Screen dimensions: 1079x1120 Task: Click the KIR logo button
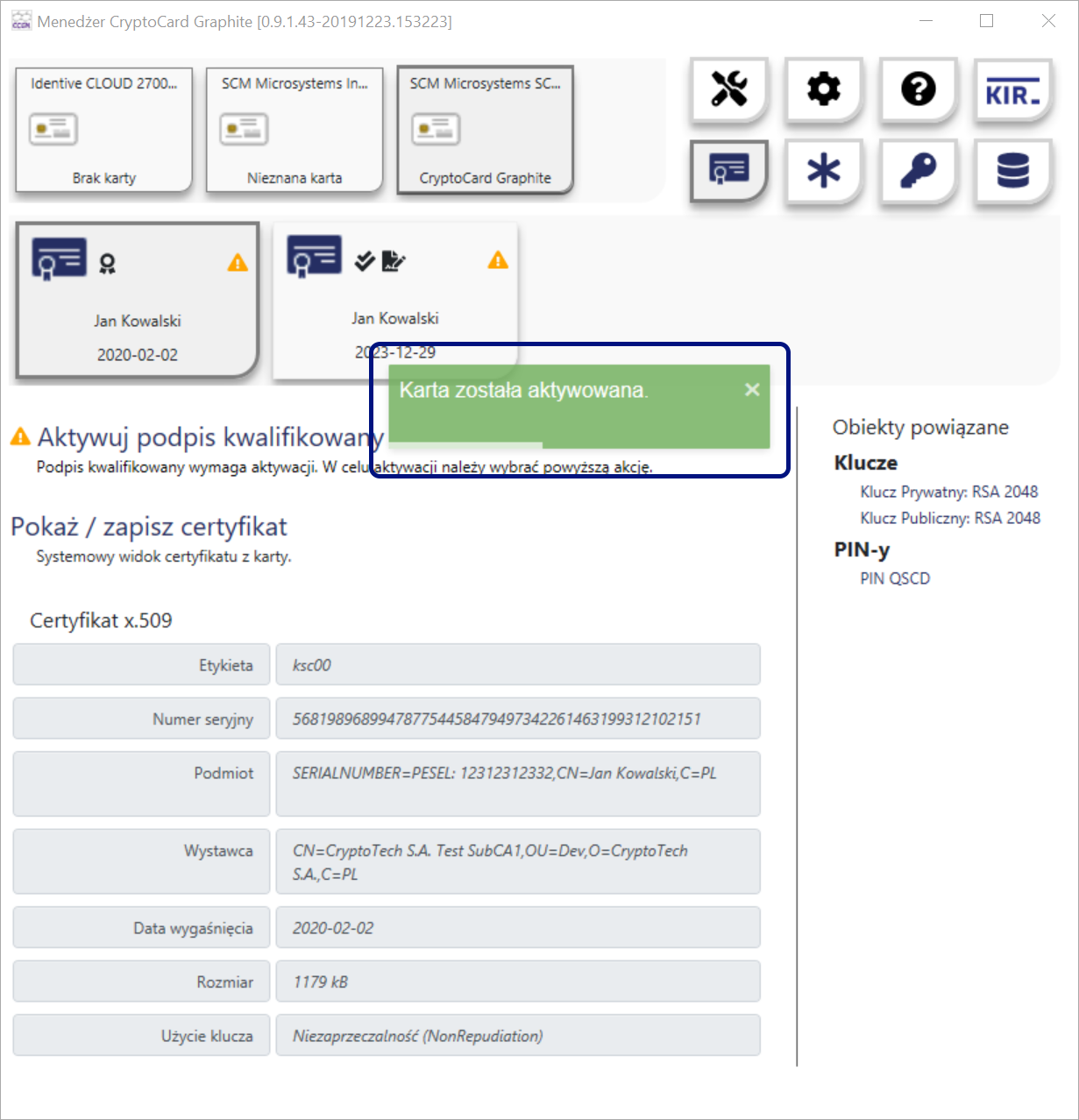[x=1012, y=89]
